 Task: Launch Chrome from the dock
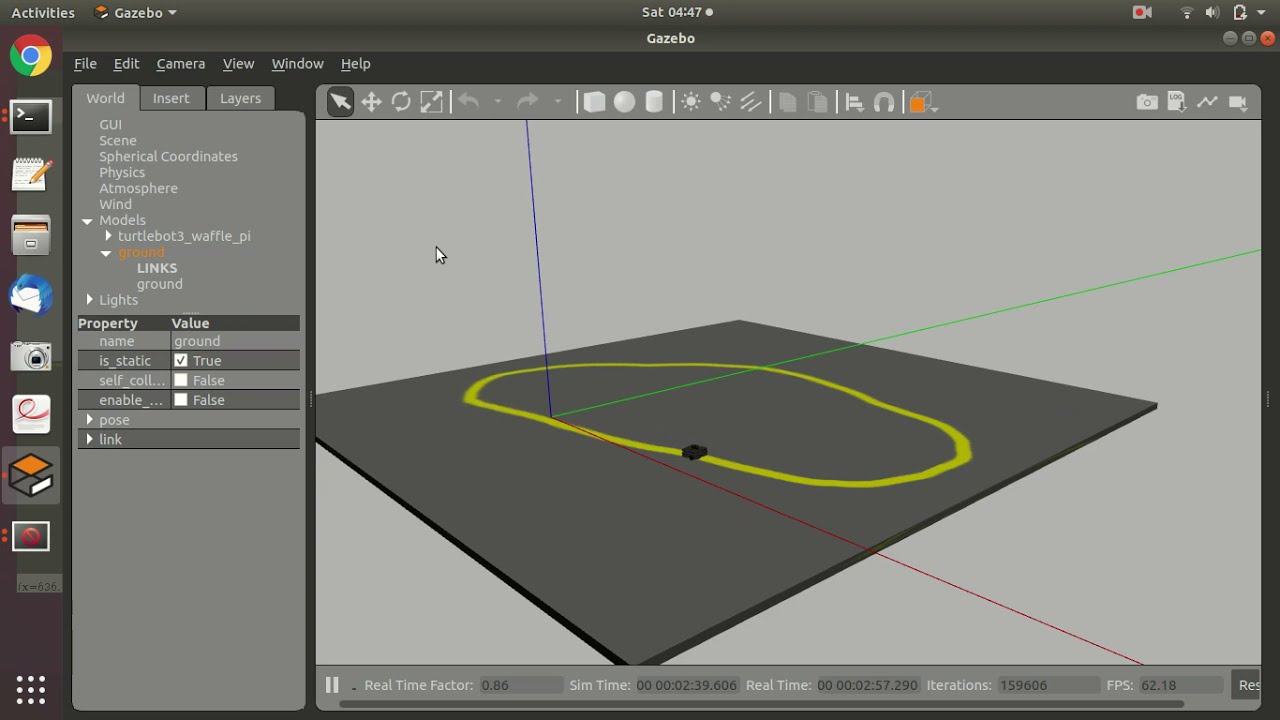[x=31, y=56]
